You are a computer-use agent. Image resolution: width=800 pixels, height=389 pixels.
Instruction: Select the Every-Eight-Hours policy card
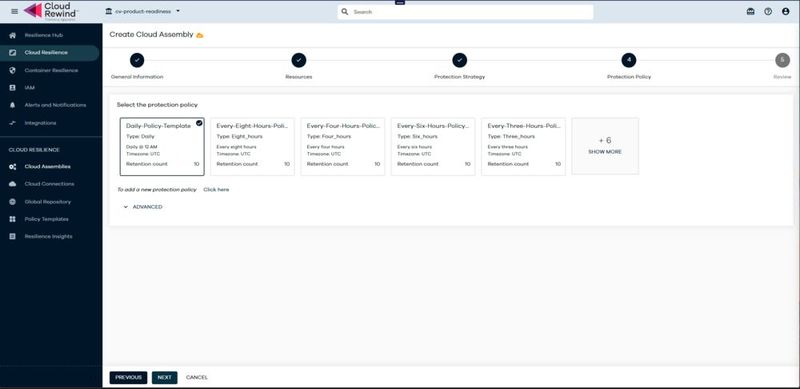(253, 147)
